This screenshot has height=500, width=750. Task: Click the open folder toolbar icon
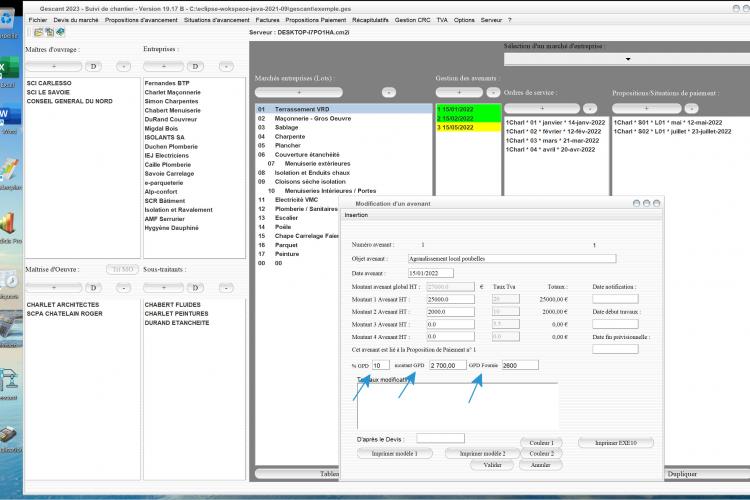(x=38, y=32)
